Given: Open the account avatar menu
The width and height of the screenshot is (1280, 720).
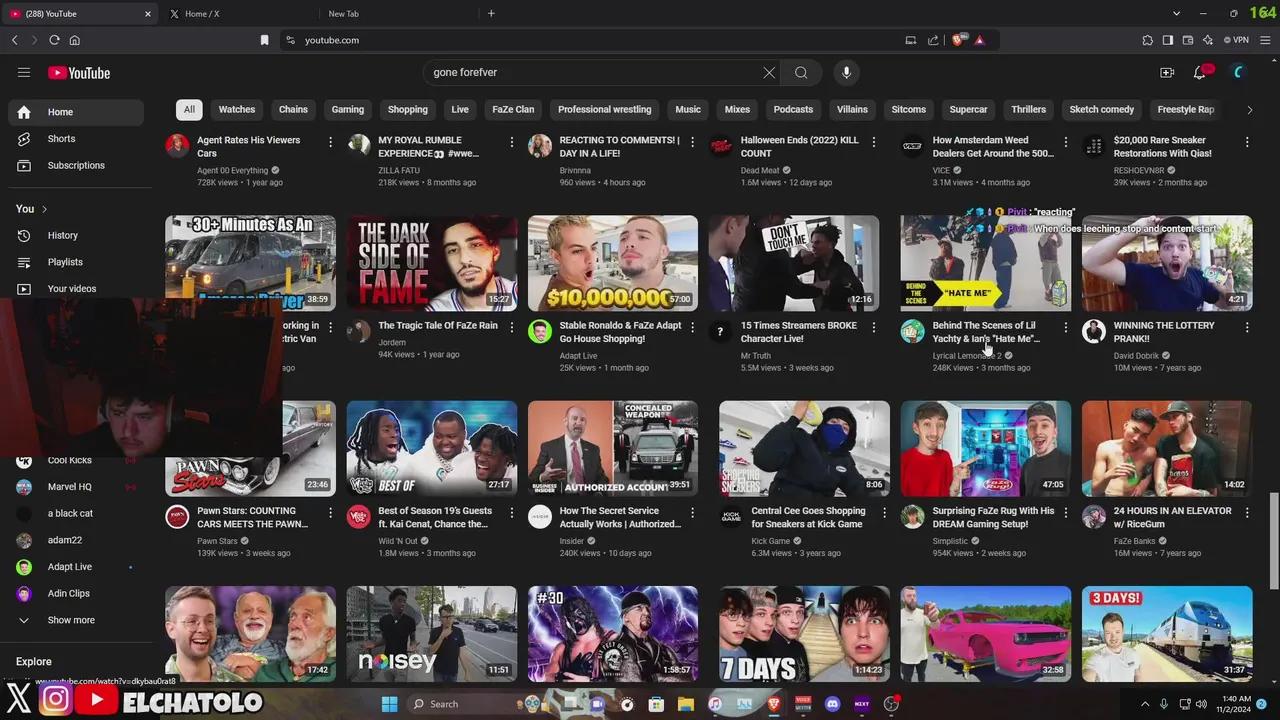Looking at the screenshot, I should 1238,72.
